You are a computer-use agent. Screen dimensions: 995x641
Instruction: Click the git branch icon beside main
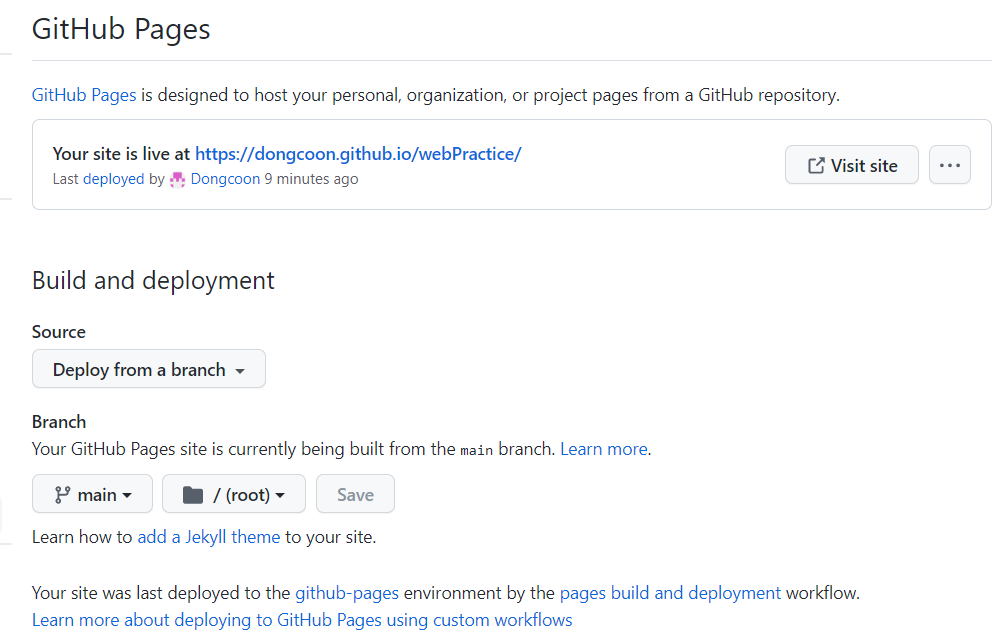point(62,495)
